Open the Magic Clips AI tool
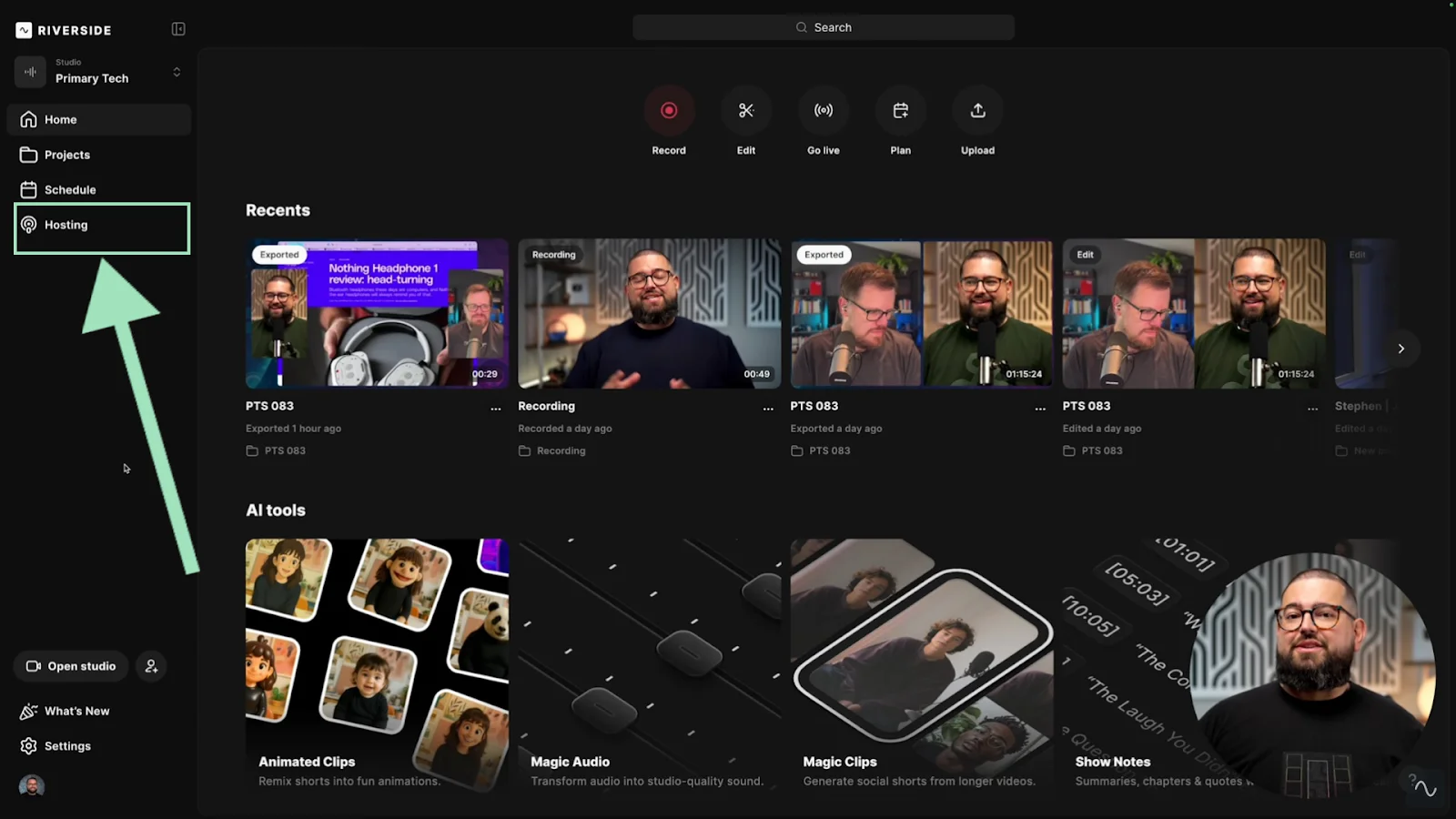 click(x=921, y=666)
